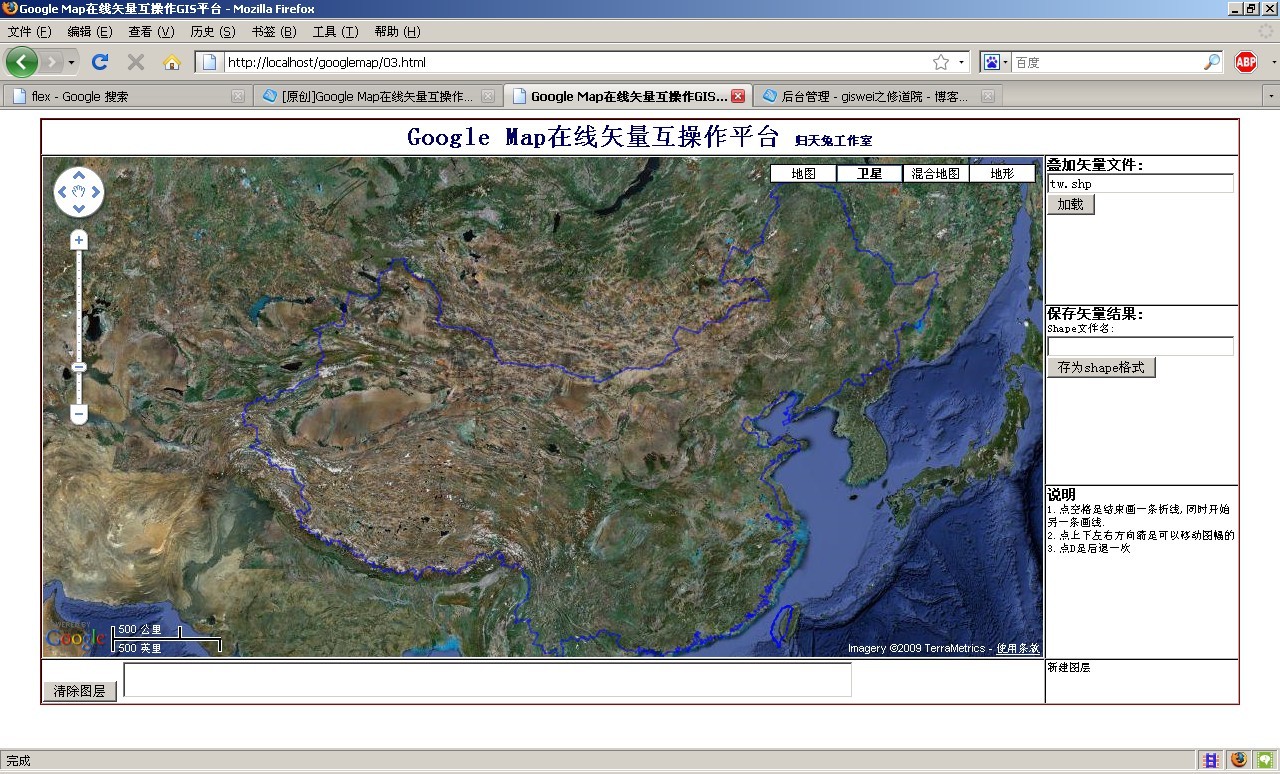This screenshot has width=1280, height=774.
Task: Open the 文件 (F) menu
Action: click(x=30, y=32)
